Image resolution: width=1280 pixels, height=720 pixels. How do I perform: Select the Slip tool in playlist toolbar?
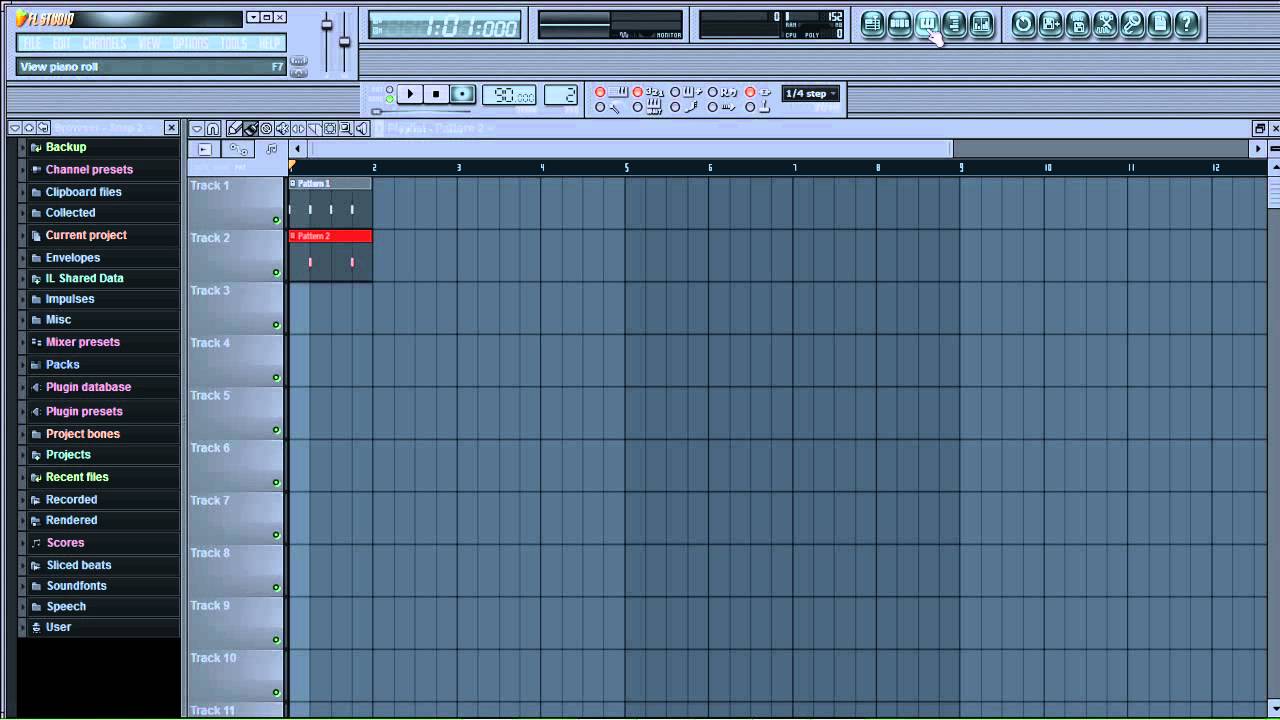(298, 128)
